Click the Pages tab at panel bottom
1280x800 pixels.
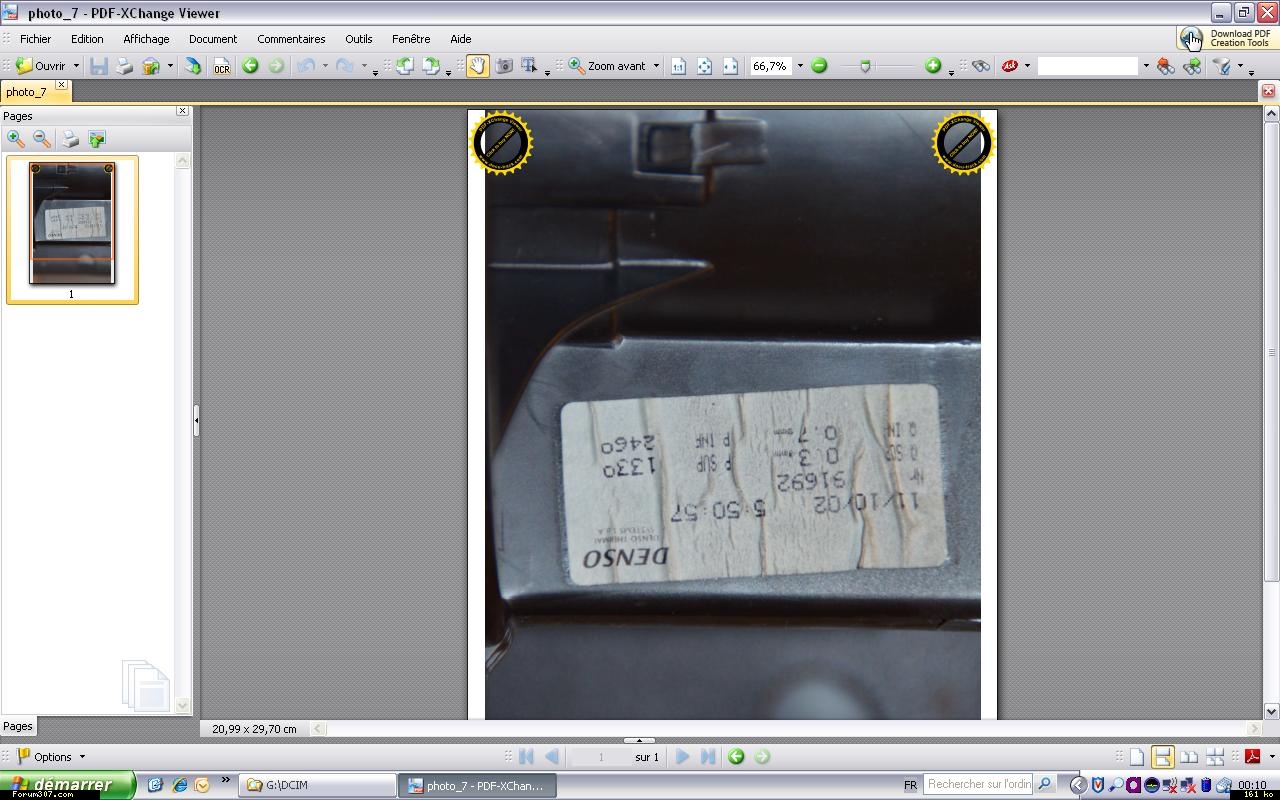click(x=18, y=727)
